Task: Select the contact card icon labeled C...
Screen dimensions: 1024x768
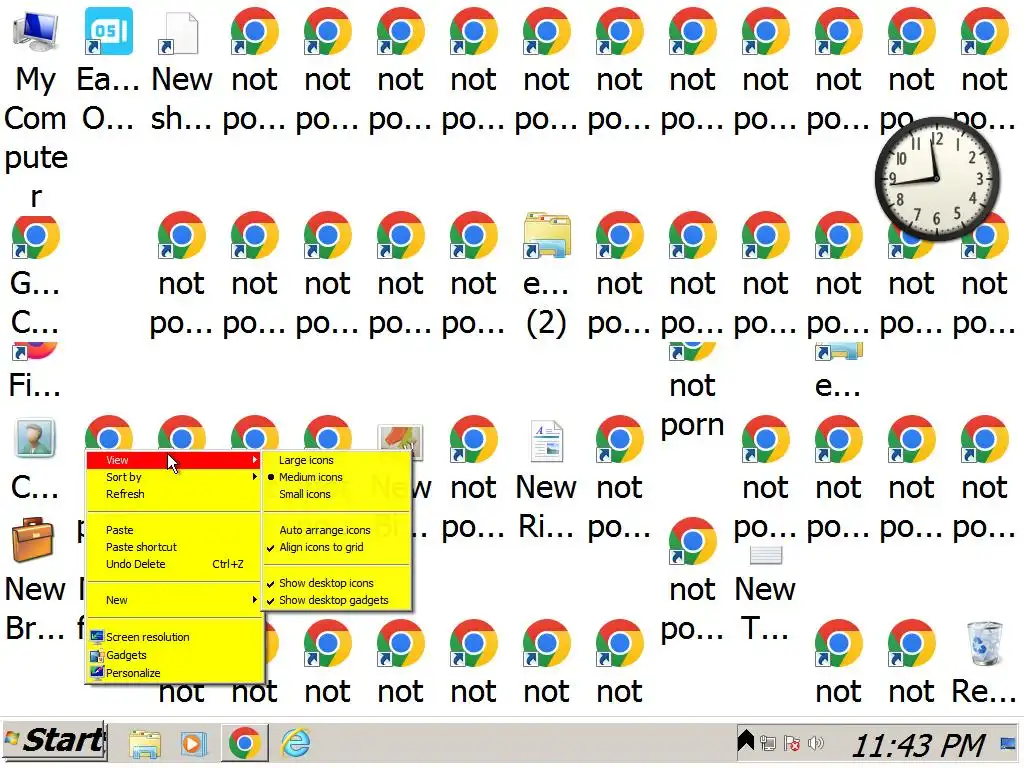Action: pyautogui.click(x=35, y=438)
